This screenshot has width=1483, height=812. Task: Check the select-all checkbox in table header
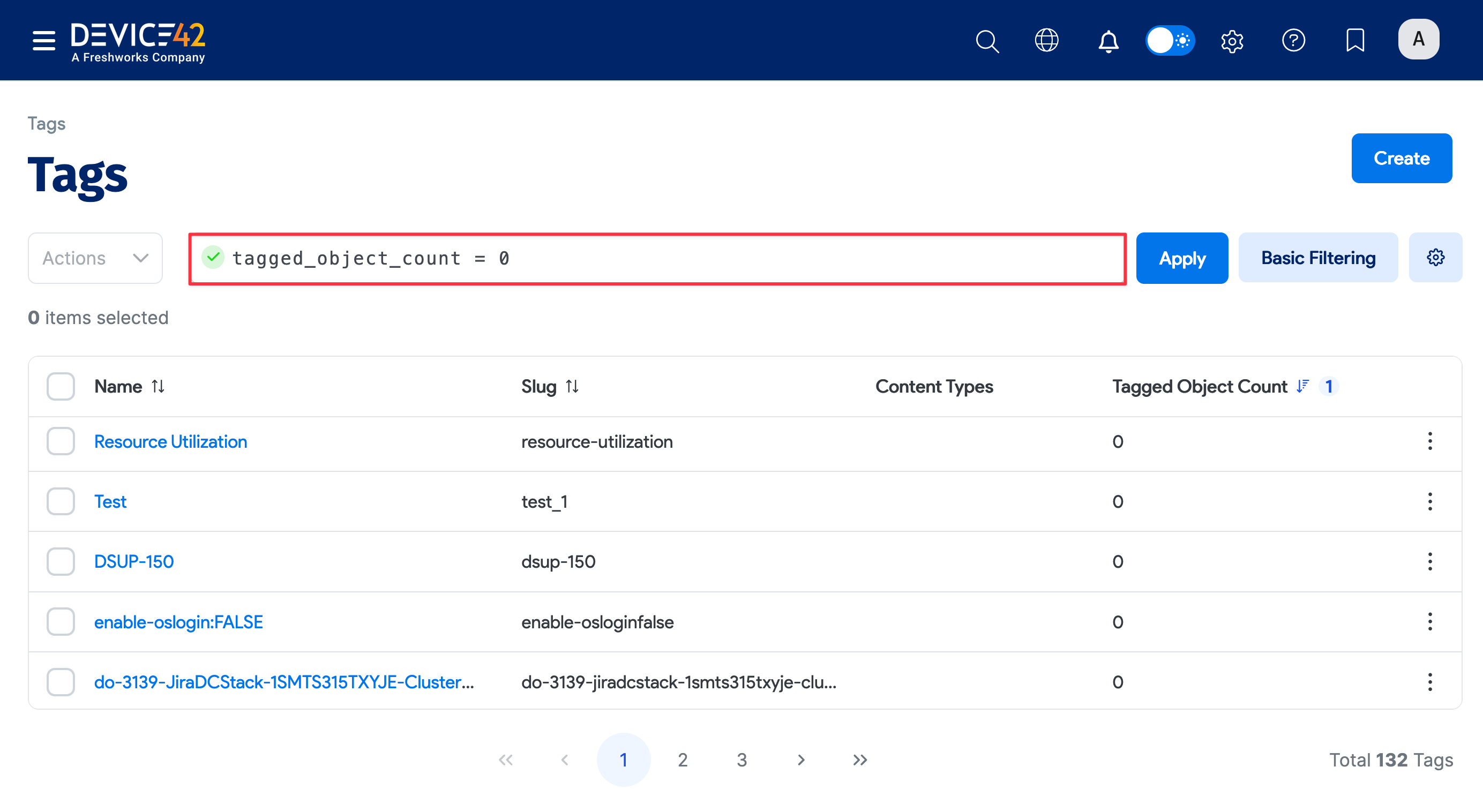(x=60, y=386)
